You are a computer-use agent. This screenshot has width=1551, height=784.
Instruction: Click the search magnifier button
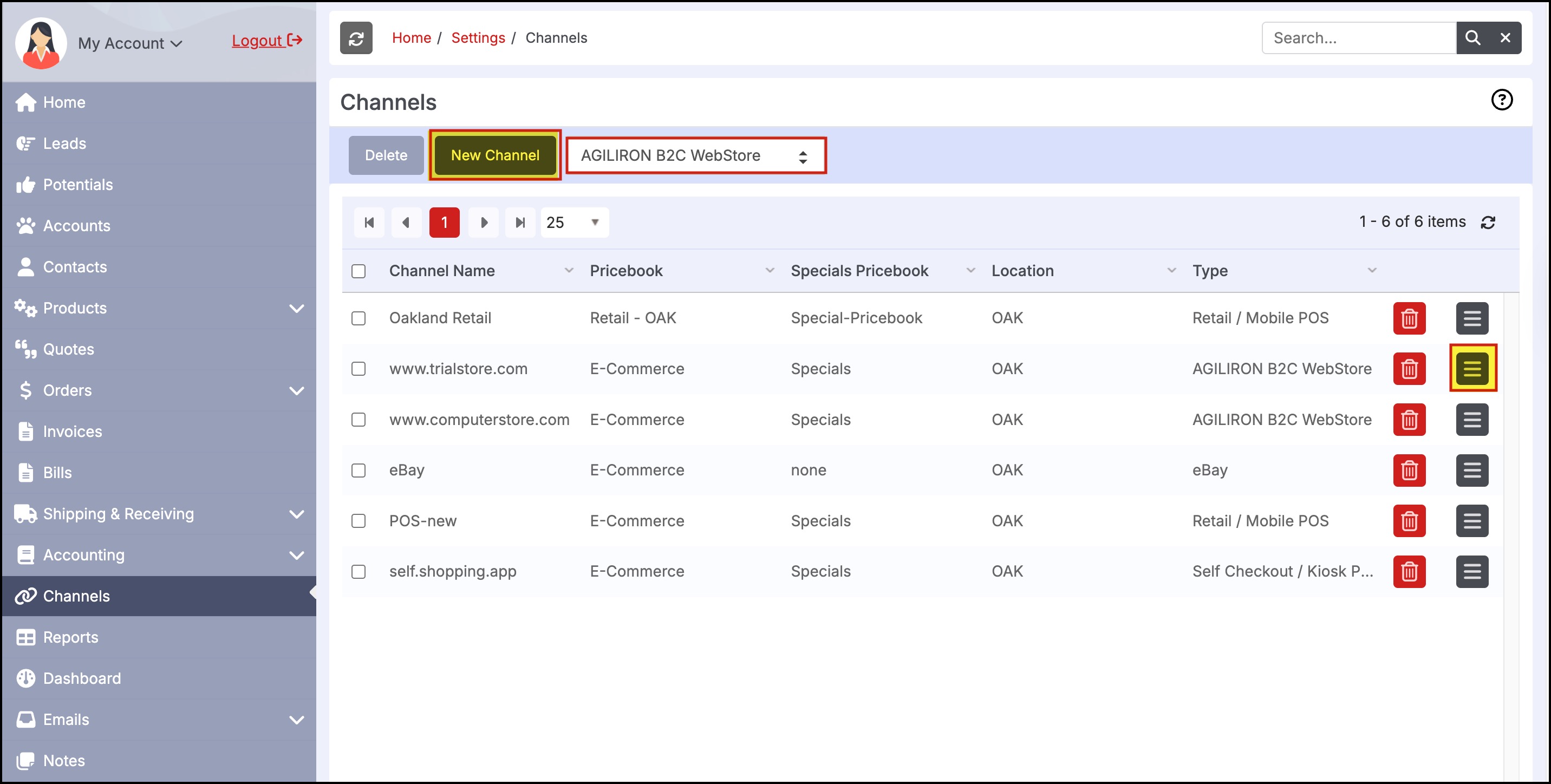(1472, 38)
